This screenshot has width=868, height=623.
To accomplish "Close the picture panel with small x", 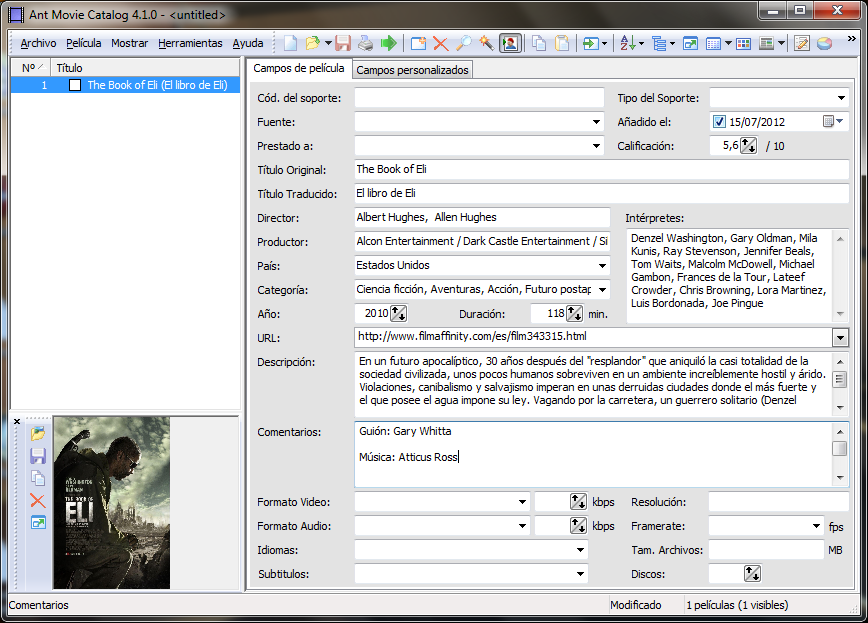I will (x=17, y=421).
